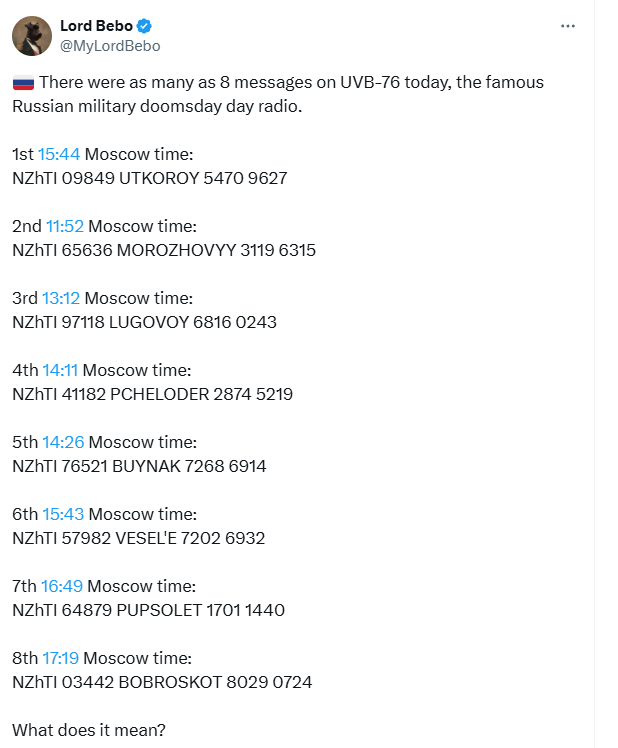Screen dimensions: 618x748
Task: Click the UTKOROY message line
Action: [150, 178]
